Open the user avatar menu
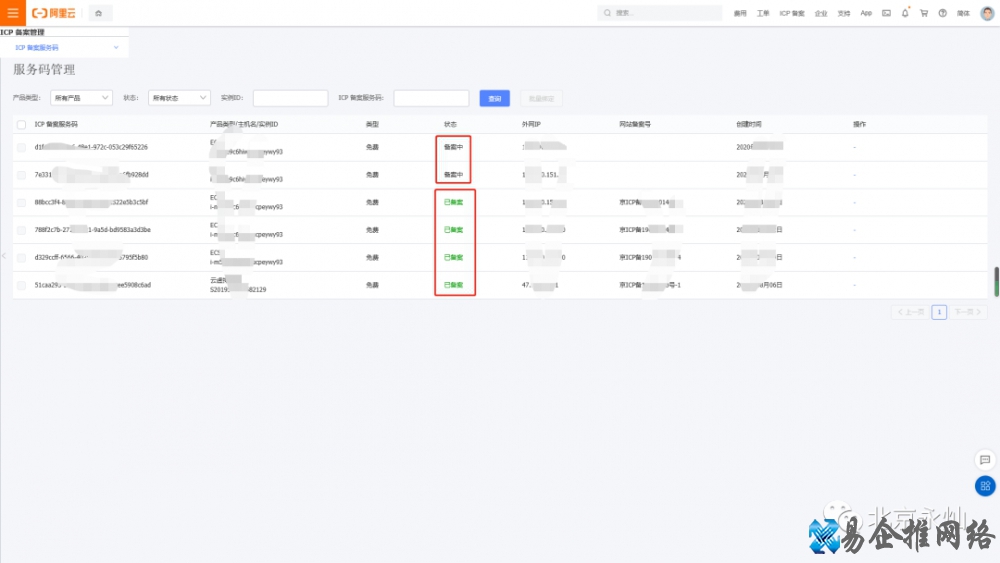The image size is (1000, 563). pos(987,13)
